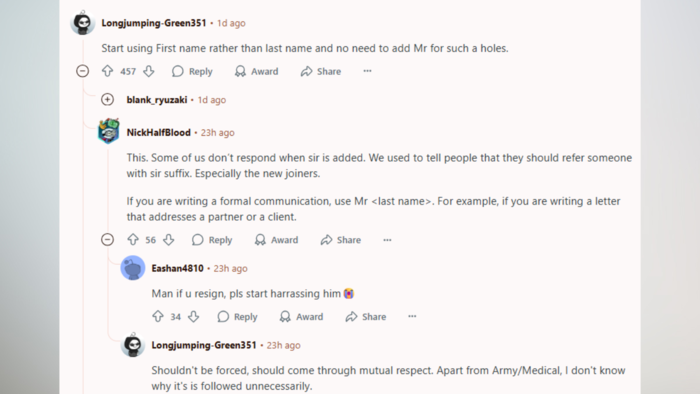Expand the collapsed blank_ryuzaki comment

pos(108,99)
